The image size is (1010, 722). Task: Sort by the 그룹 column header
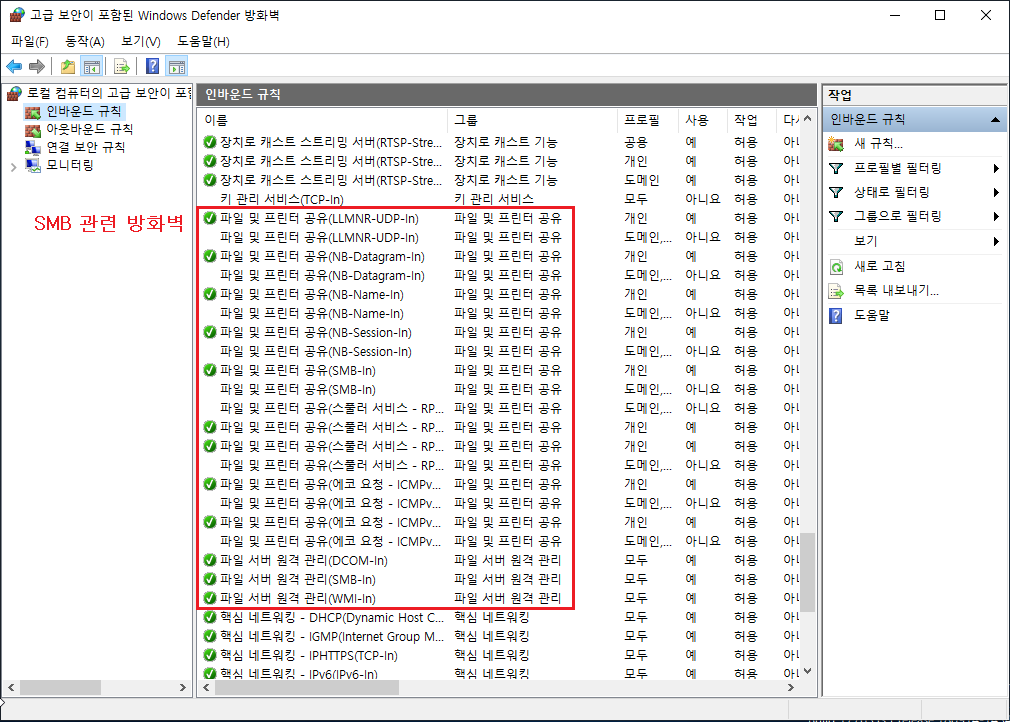pyautogui.click(x=533, y=120)
